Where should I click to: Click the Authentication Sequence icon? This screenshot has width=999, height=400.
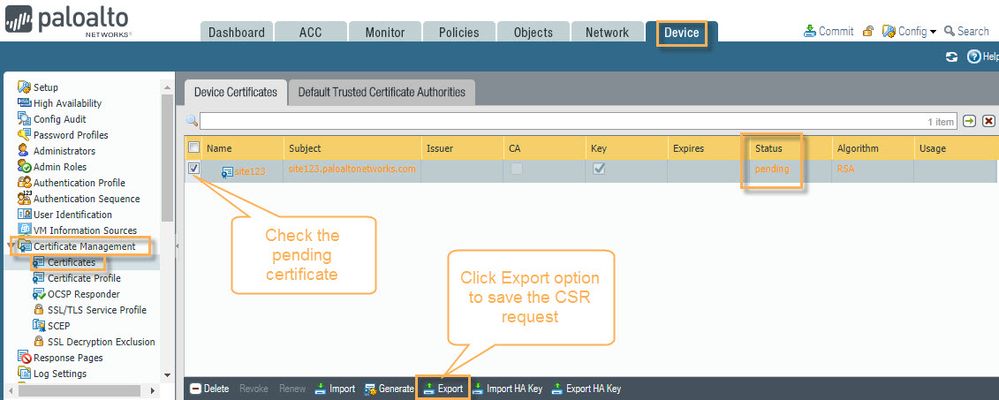point(24,199)
